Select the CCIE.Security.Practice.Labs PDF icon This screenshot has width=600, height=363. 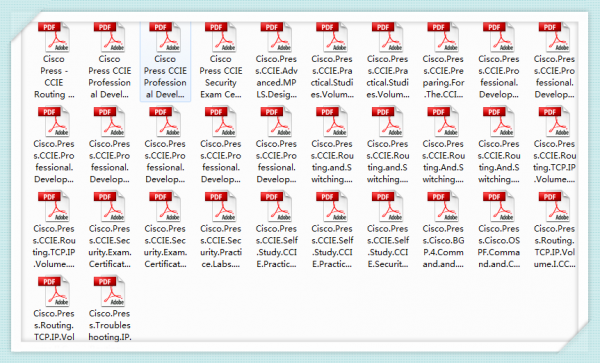[220, 207]
